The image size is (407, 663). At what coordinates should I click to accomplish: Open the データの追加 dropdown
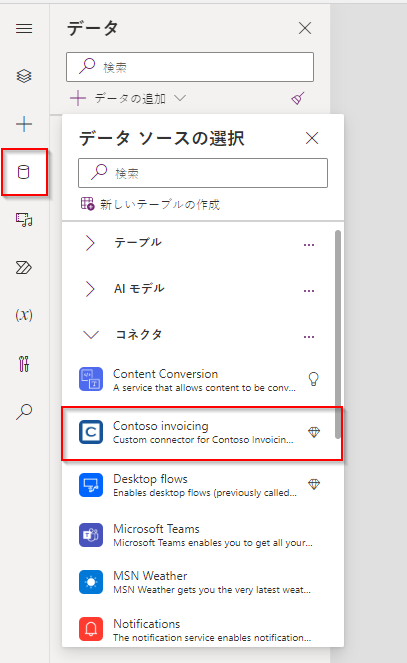tap(128, 99)
